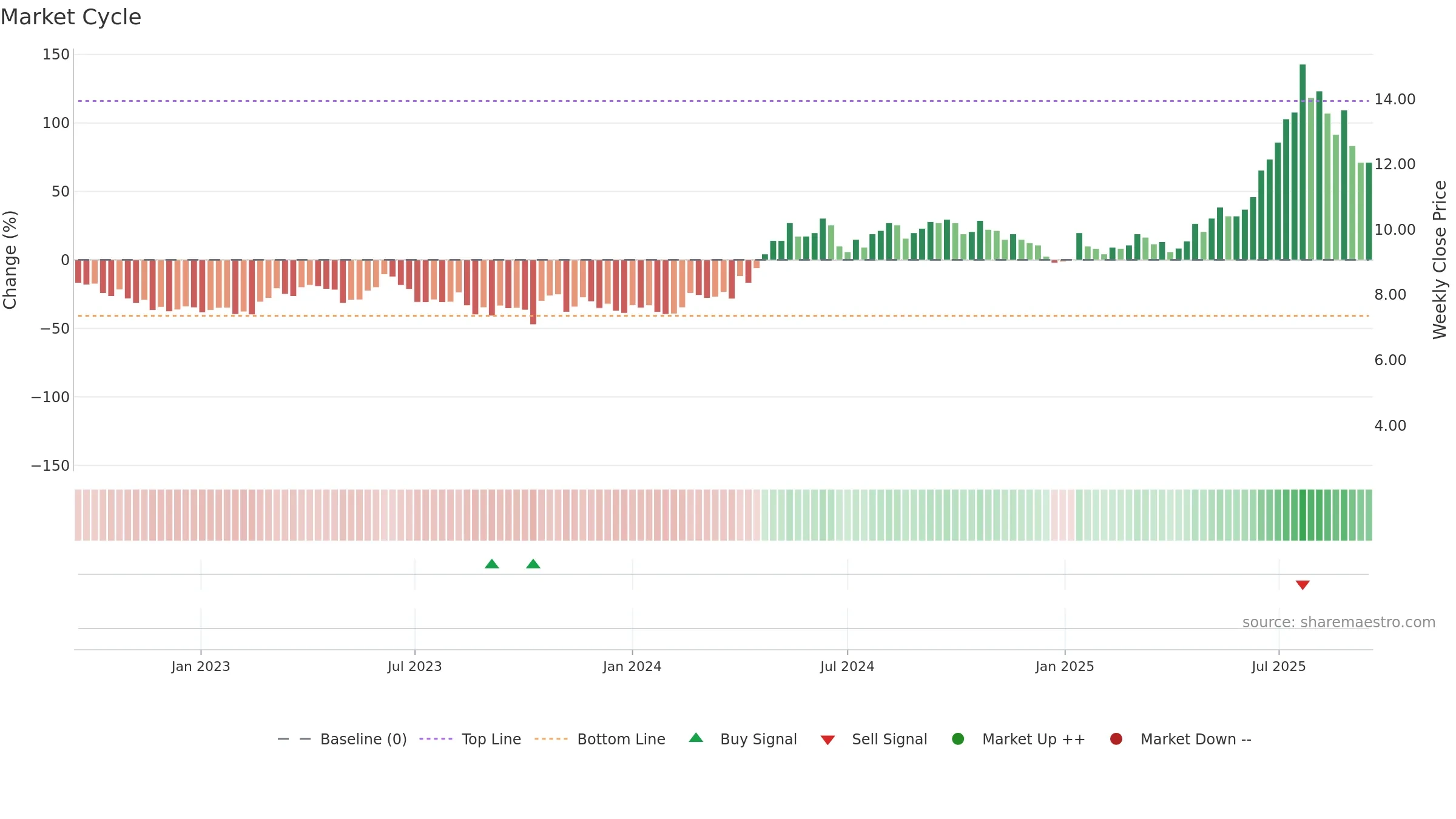
Task: Click the Jan 2023 axis label
Action: [201, 667]
